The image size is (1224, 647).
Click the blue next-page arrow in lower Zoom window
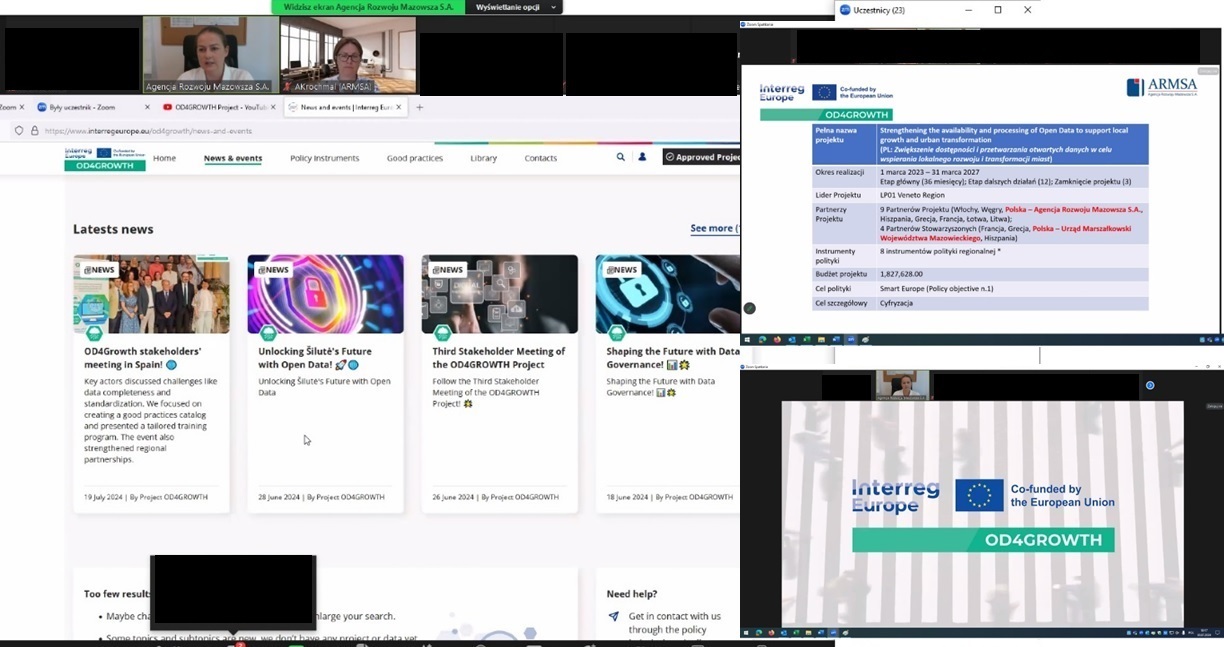pyautogui.click(x=1150, y=385)
